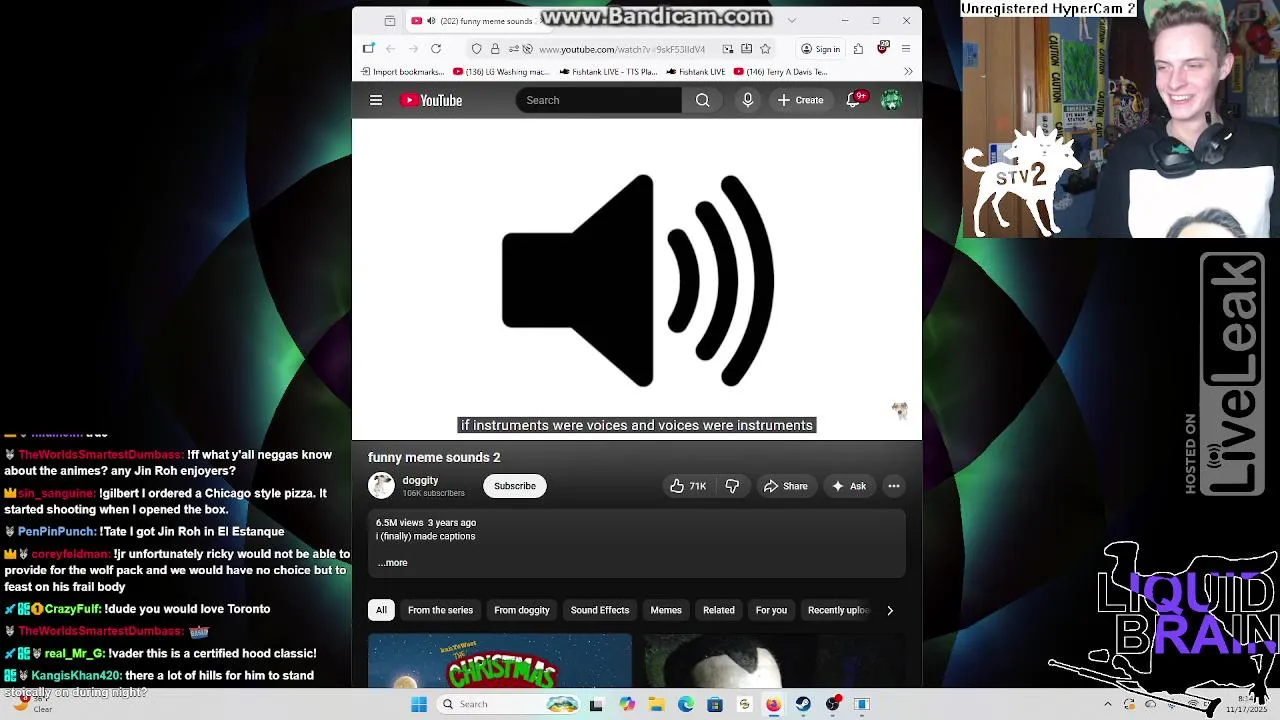Open Fishtank LIVE - TTS Pla... bookmark
This screenshot has width=1280, height=720.
pos(608,72)
